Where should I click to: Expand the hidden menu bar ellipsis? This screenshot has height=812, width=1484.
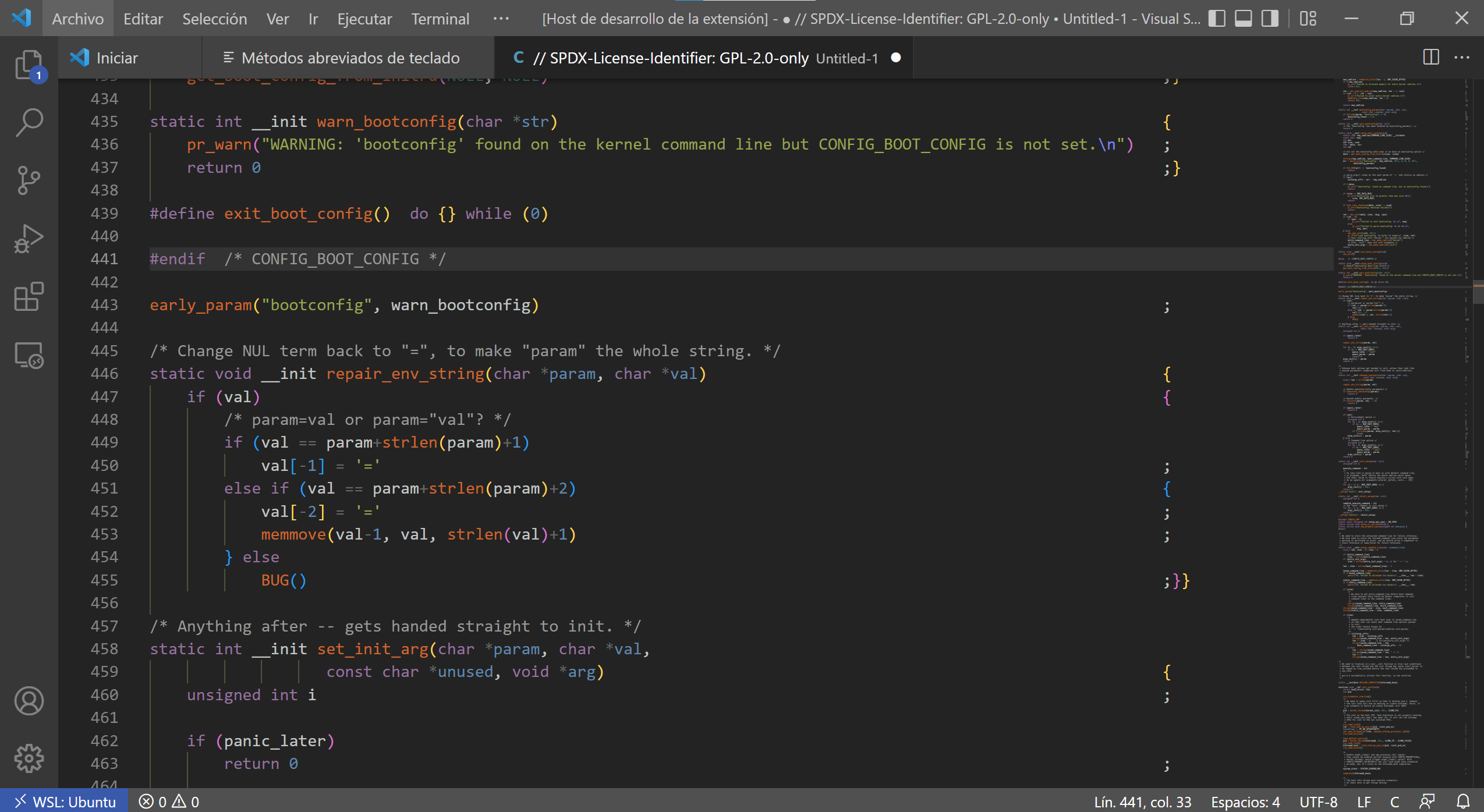click(501, 19)
